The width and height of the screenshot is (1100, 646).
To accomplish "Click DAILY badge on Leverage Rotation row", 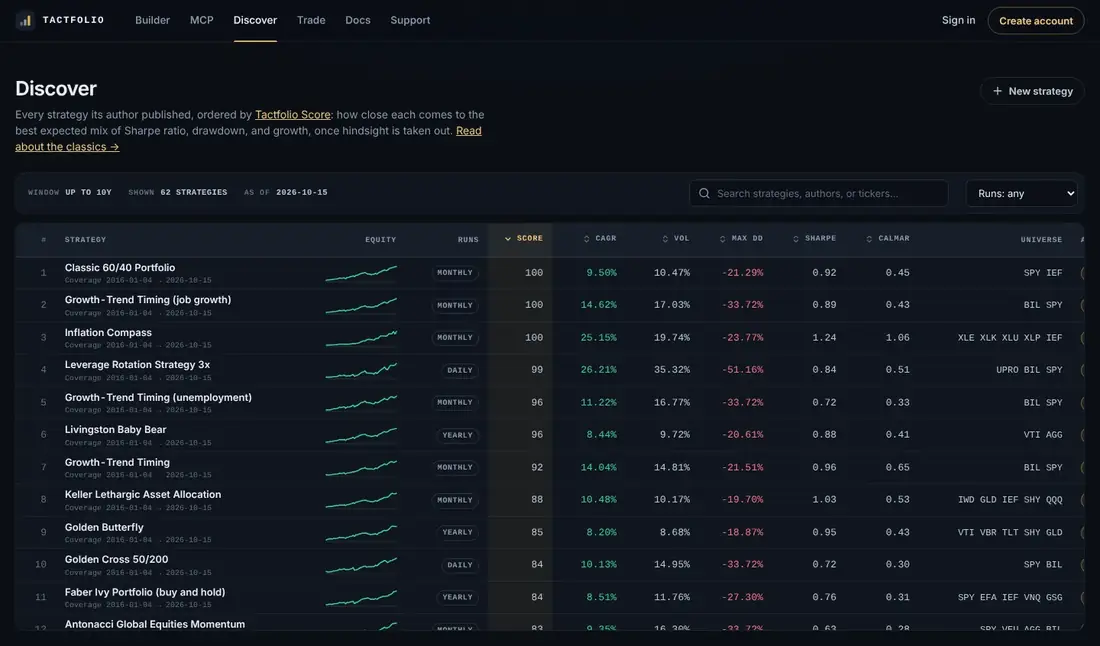I will click(460, 370).
